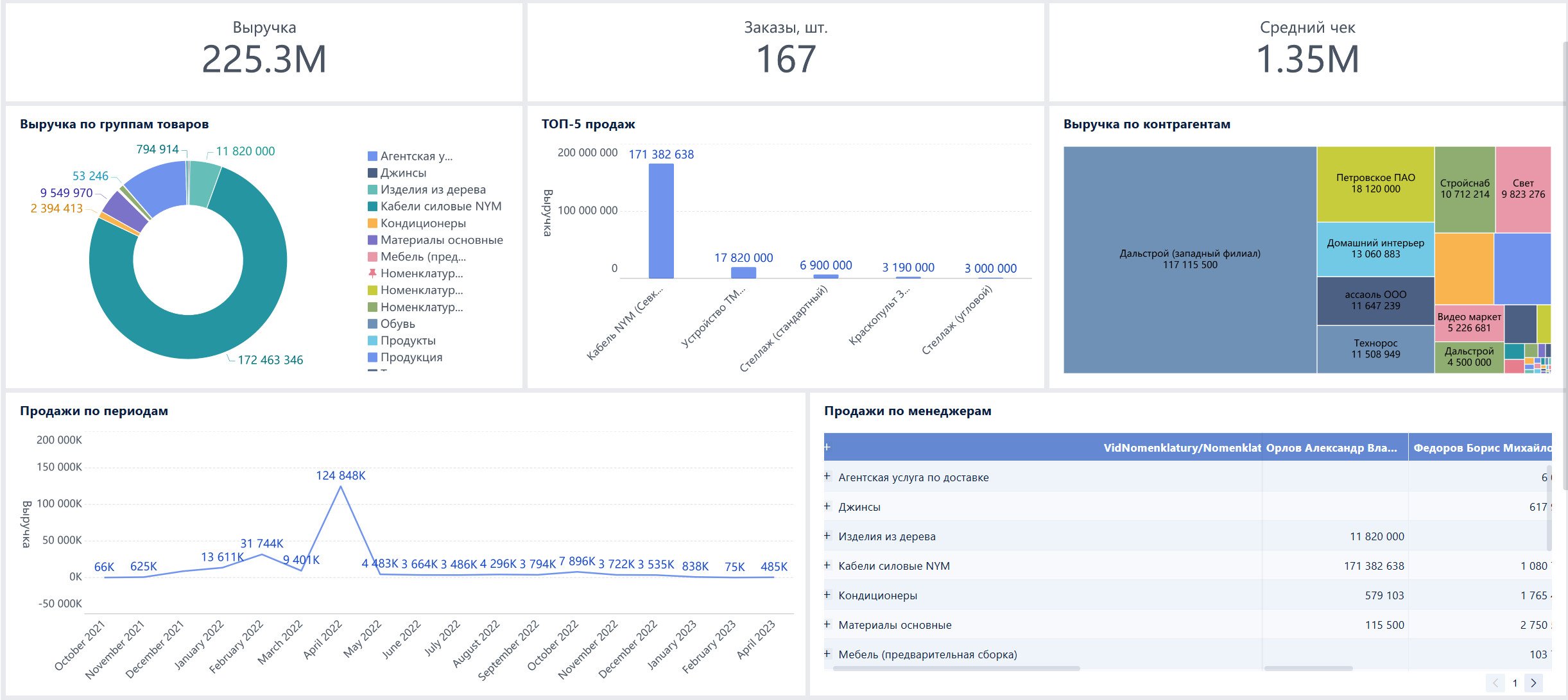Click horizontal scrollbar under Орлов column
1568x700 pixels.
pyautogui.click(x=1308, y=669)
